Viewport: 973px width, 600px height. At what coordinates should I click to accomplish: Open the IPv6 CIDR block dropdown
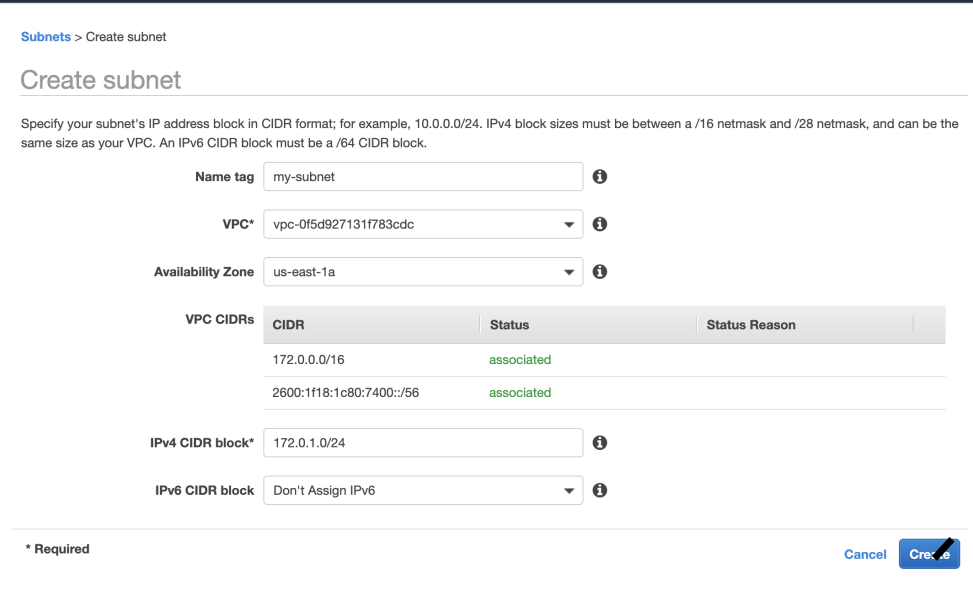pos(423,490)
